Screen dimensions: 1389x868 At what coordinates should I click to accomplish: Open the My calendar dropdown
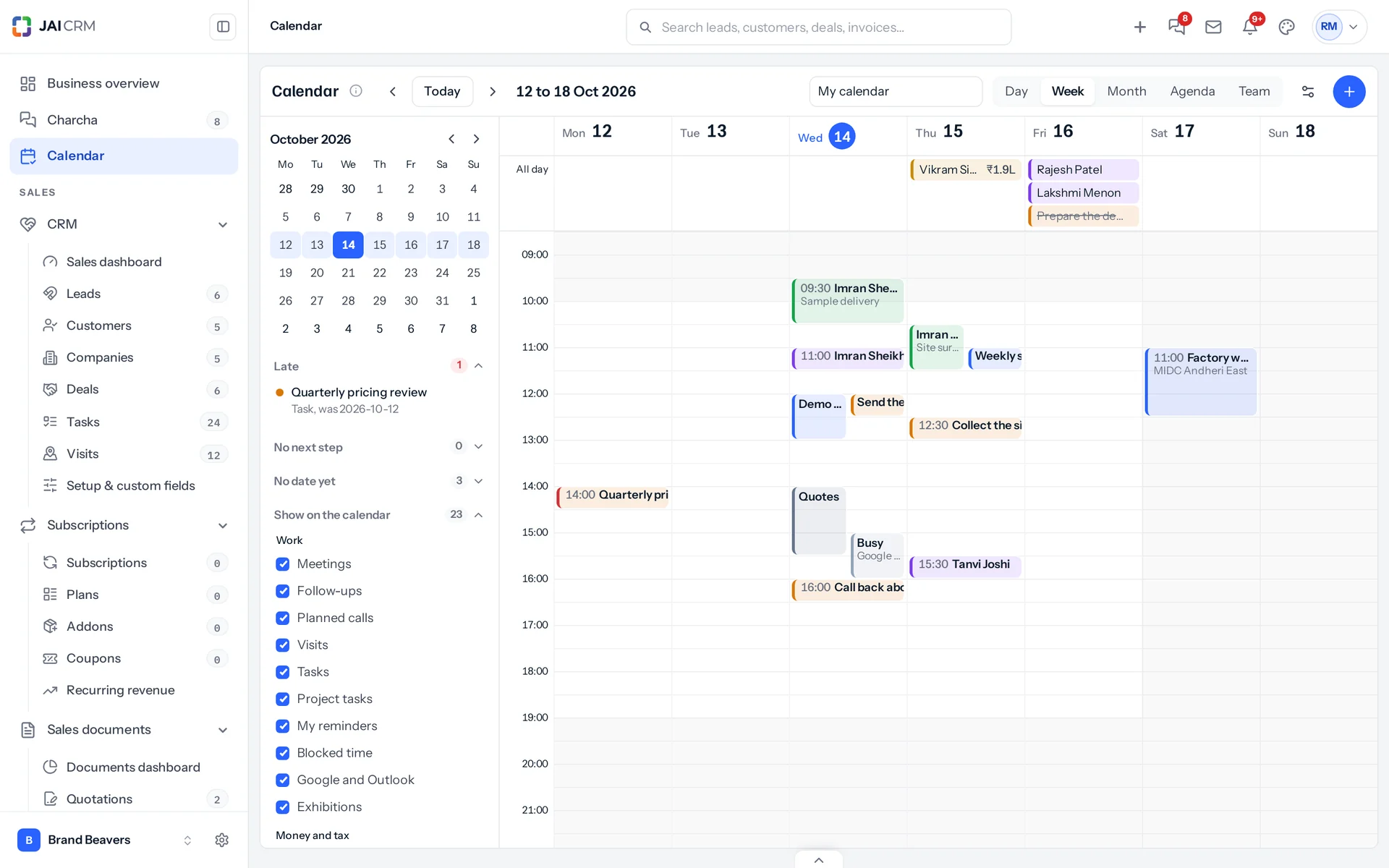click(896, 91)
